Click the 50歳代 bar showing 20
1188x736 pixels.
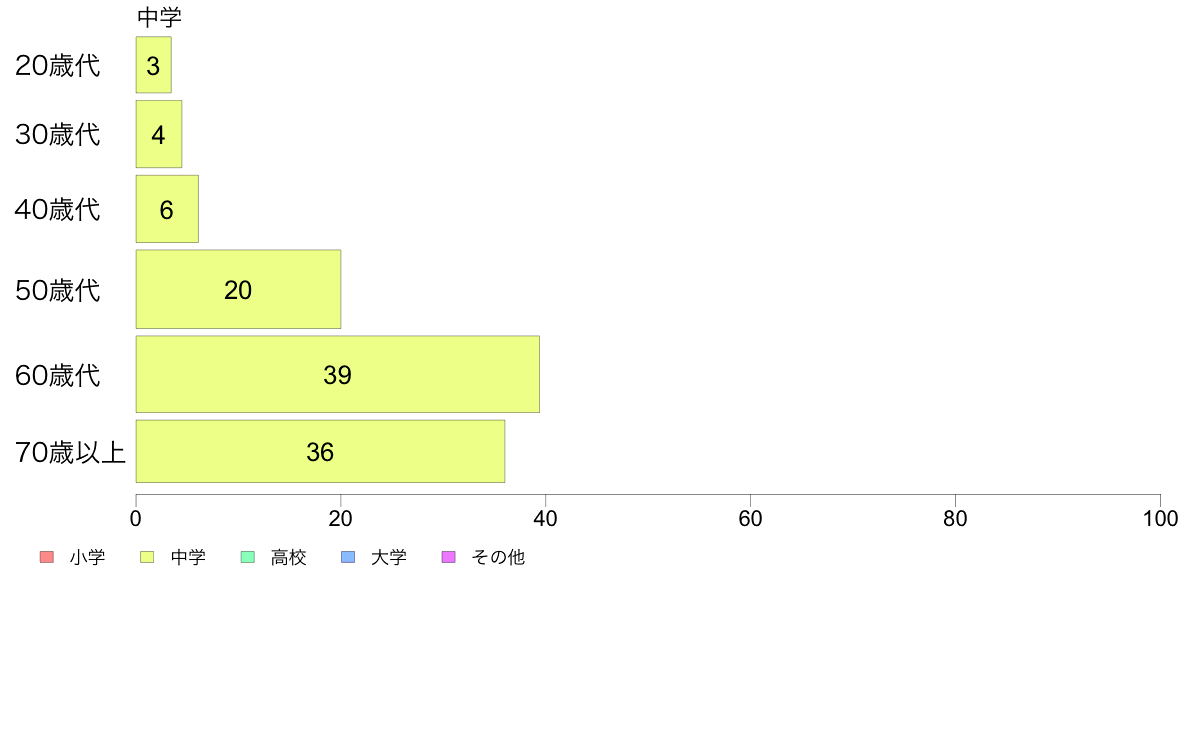point(239,289)
